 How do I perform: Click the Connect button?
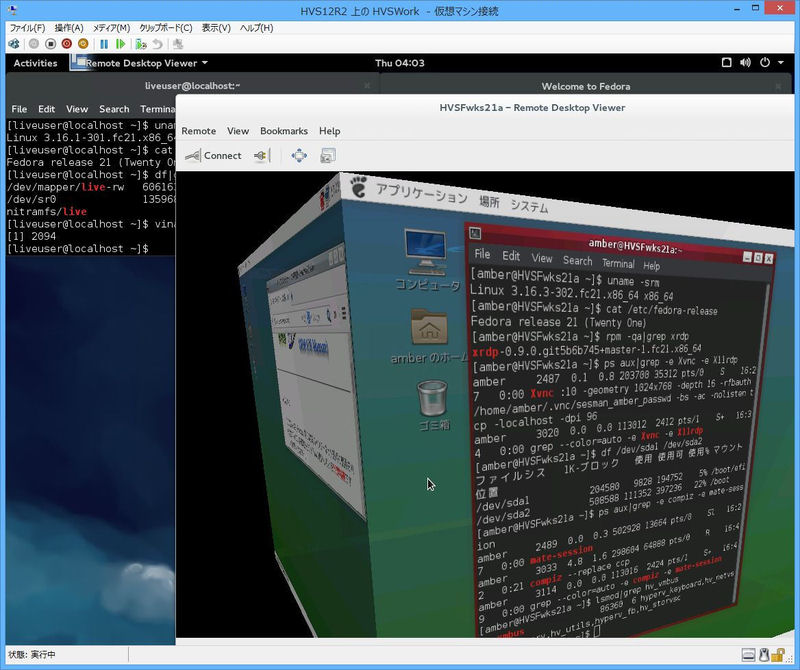click(213, 156)
